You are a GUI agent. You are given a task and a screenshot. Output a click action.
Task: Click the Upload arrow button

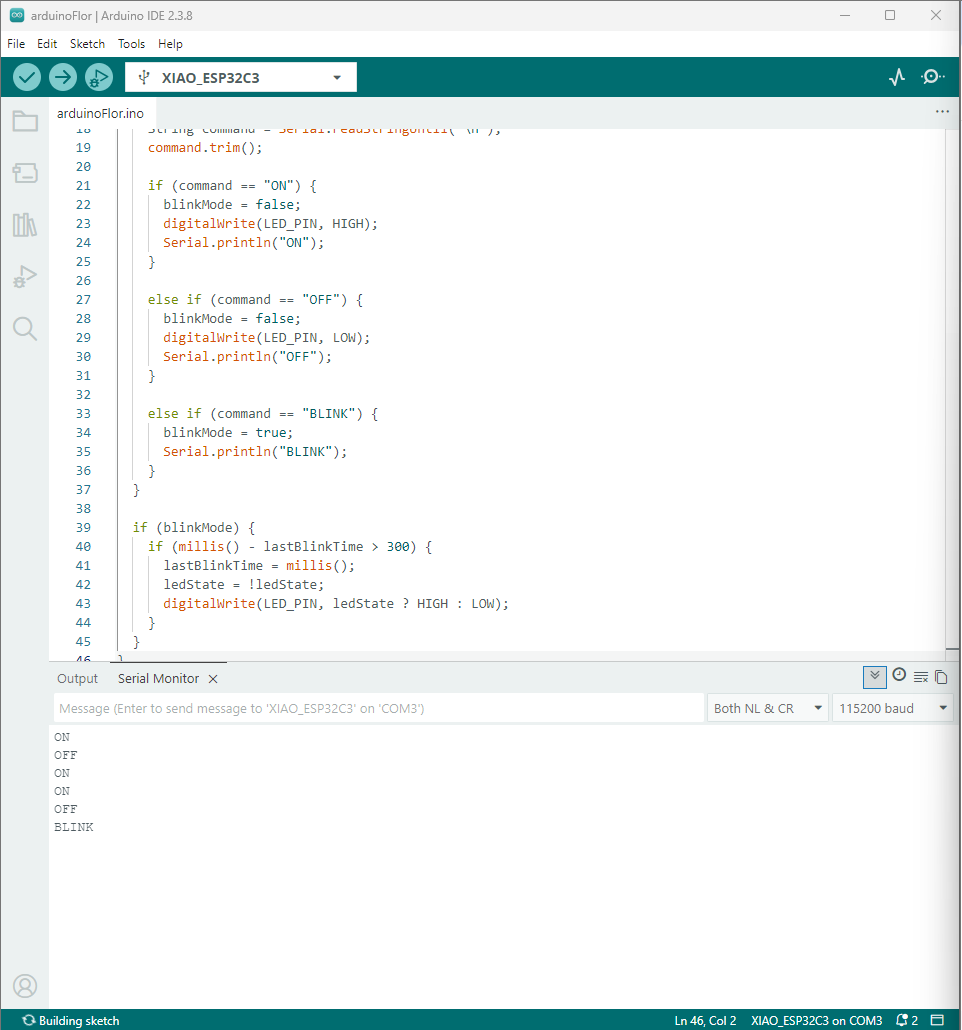pyautogui.click(x=62, y=78)
